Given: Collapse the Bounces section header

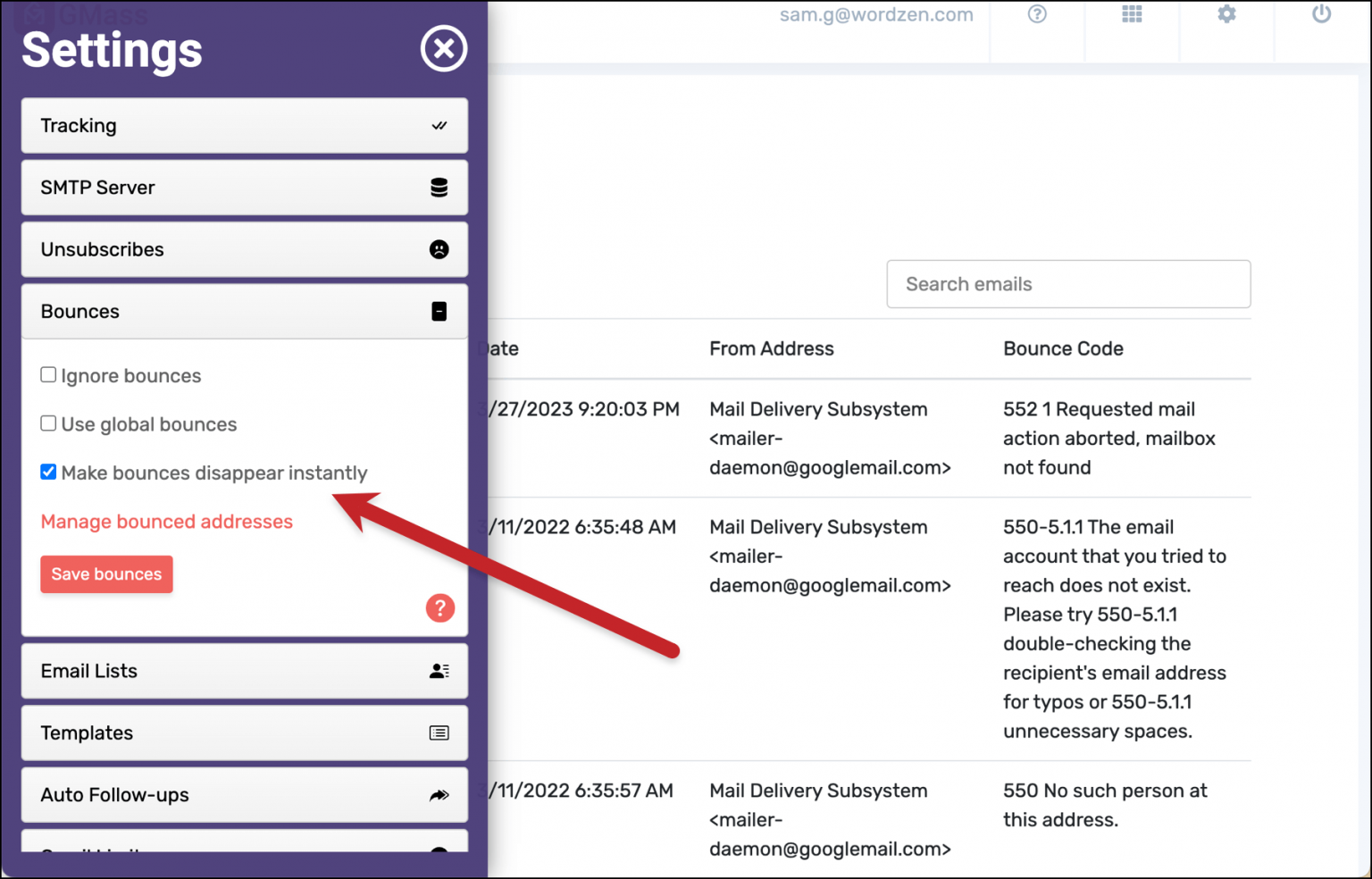Looking at the screenshot, I should [244, 312].
